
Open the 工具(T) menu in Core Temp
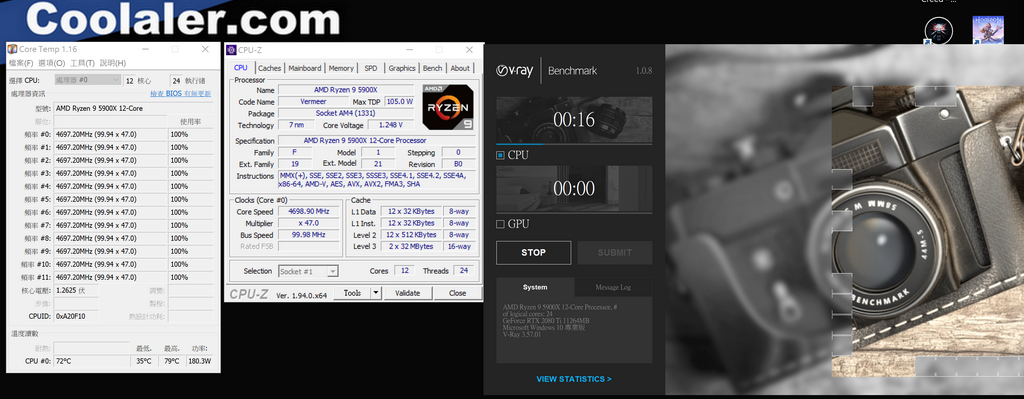(82, 63)
